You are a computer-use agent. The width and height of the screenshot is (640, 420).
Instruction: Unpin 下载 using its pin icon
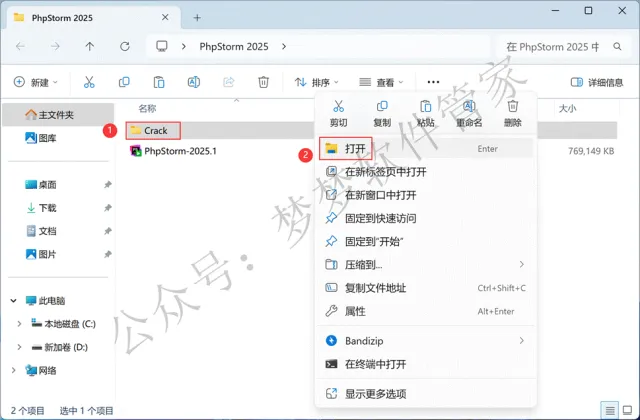[108, 208]
